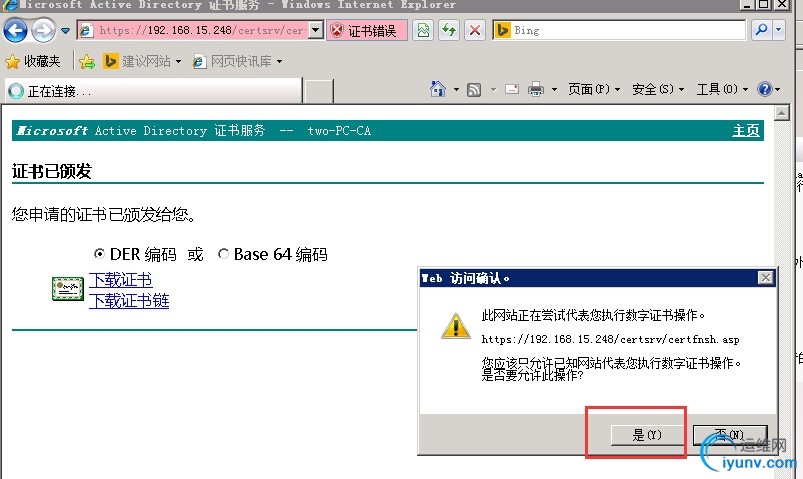Go forward with the Forward arrow button

44,31
